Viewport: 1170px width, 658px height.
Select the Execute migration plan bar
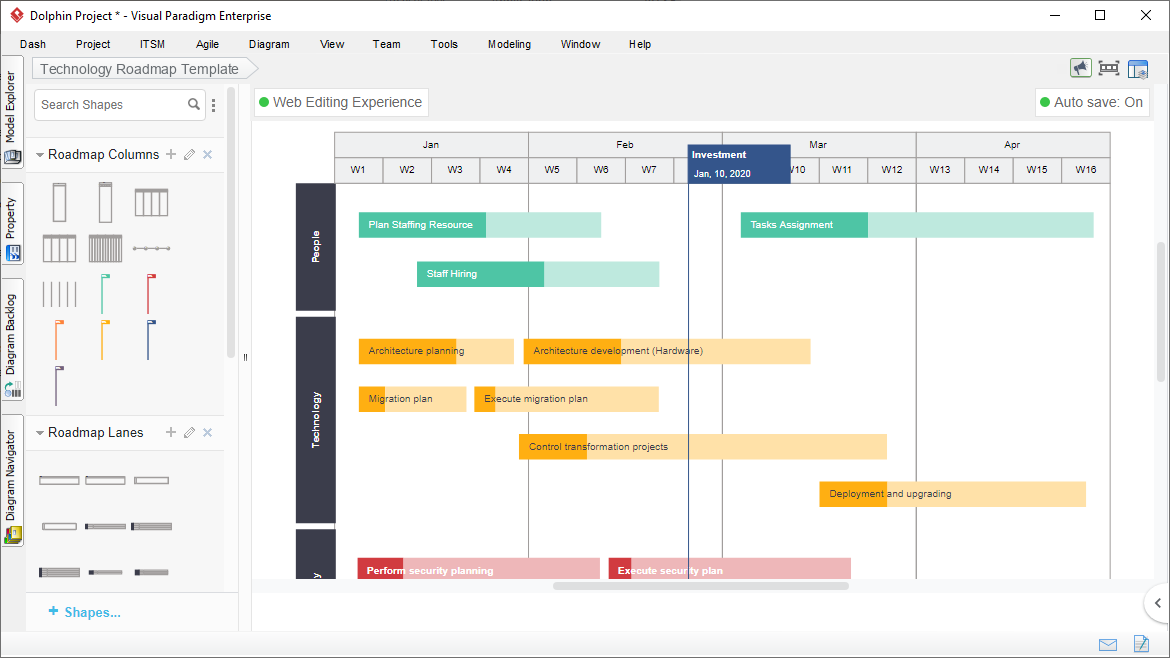(x=566, y=399)
